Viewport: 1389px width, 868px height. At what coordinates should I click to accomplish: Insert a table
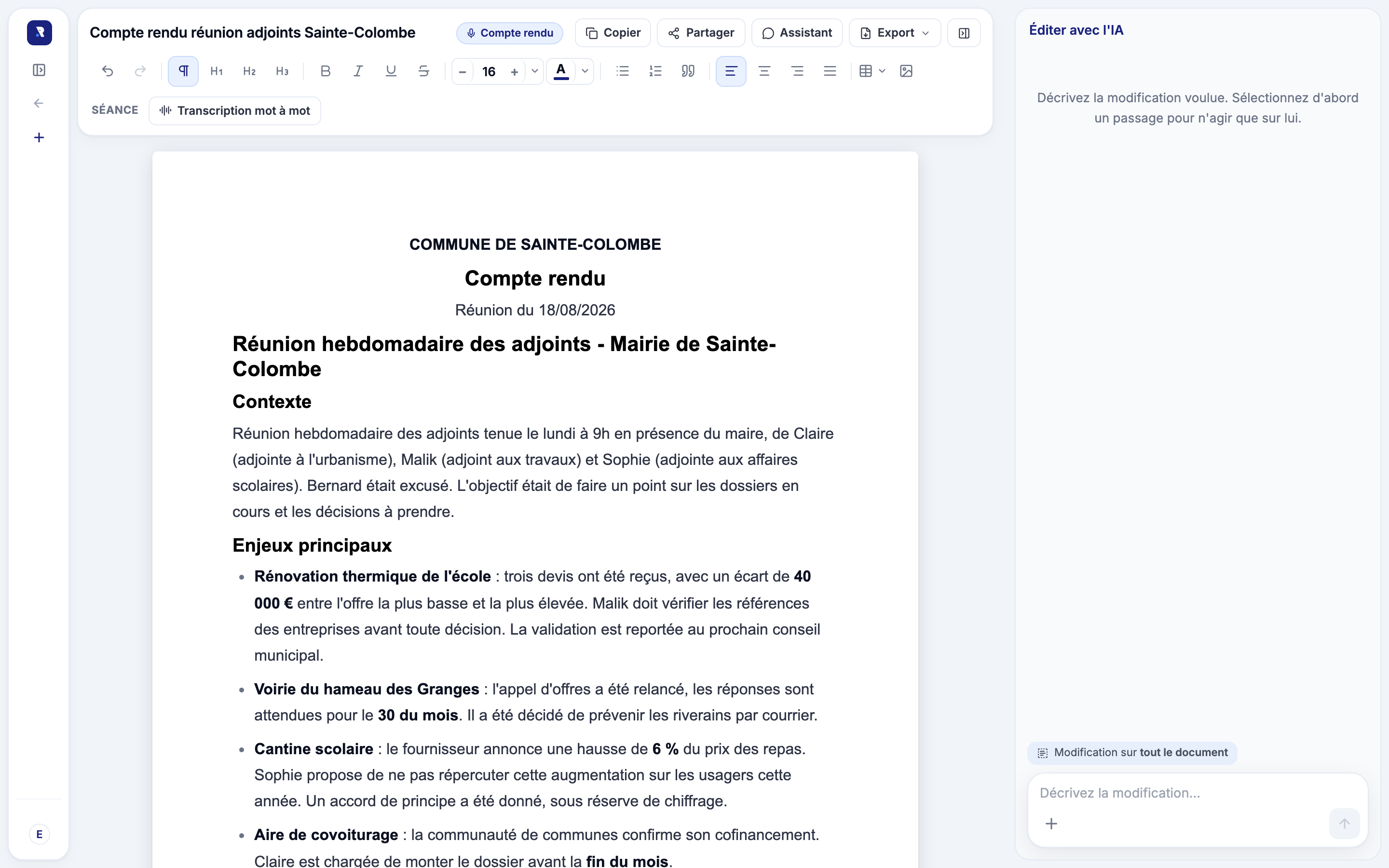coord(866,71)
